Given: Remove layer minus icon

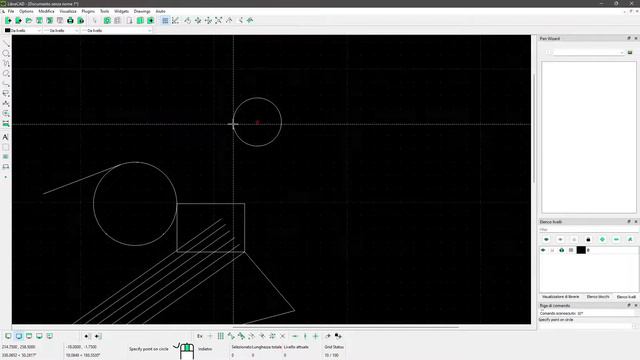Looking at the screenshot, I should coord(616,239).
